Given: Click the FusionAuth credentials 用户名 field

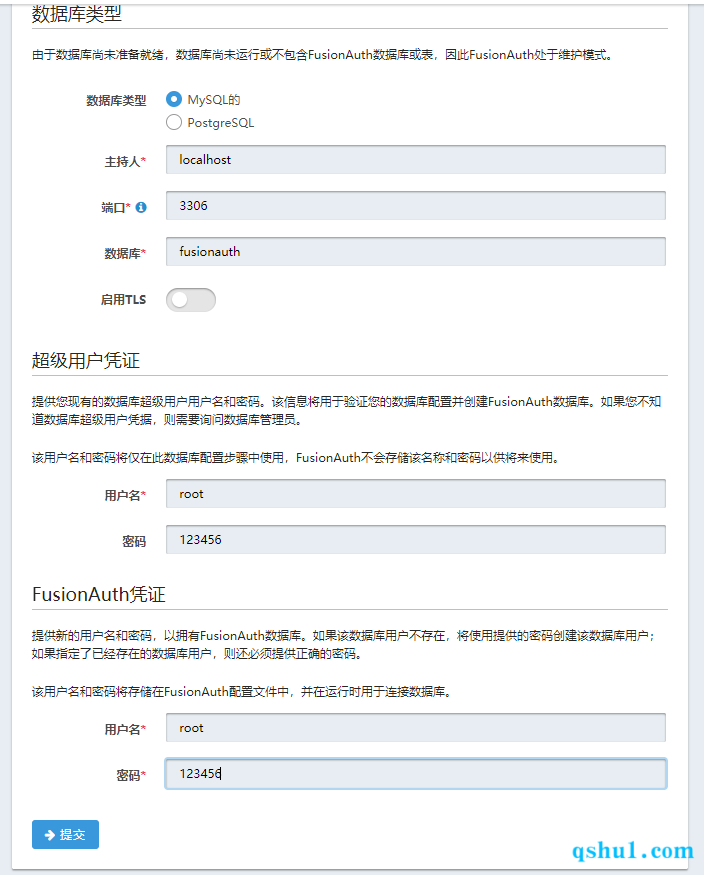Looking at the screenshot, I should [416, 728].
